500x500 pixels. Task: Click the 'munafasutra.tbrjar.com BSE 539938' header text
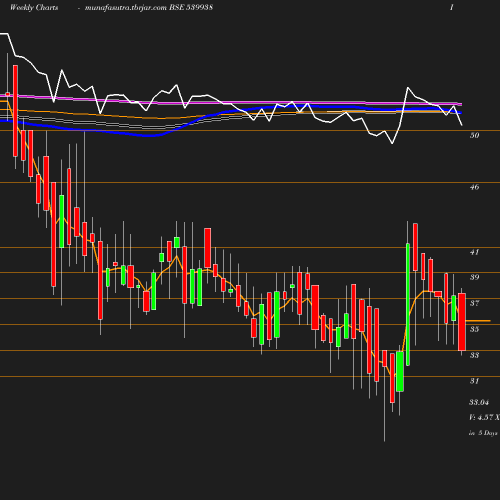(149, 7)
